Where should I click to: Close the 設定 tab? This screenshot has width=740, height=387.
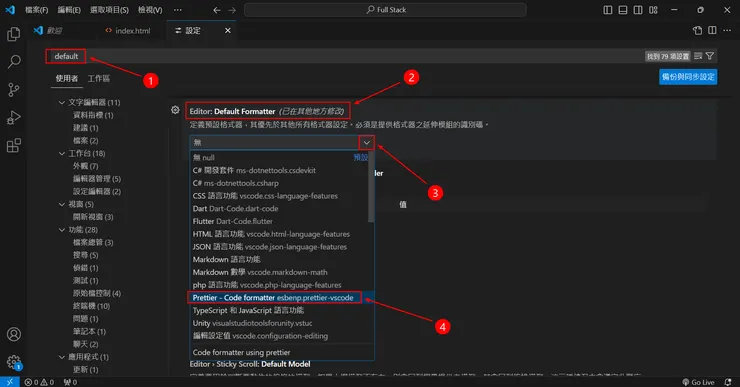pos(228,30)
